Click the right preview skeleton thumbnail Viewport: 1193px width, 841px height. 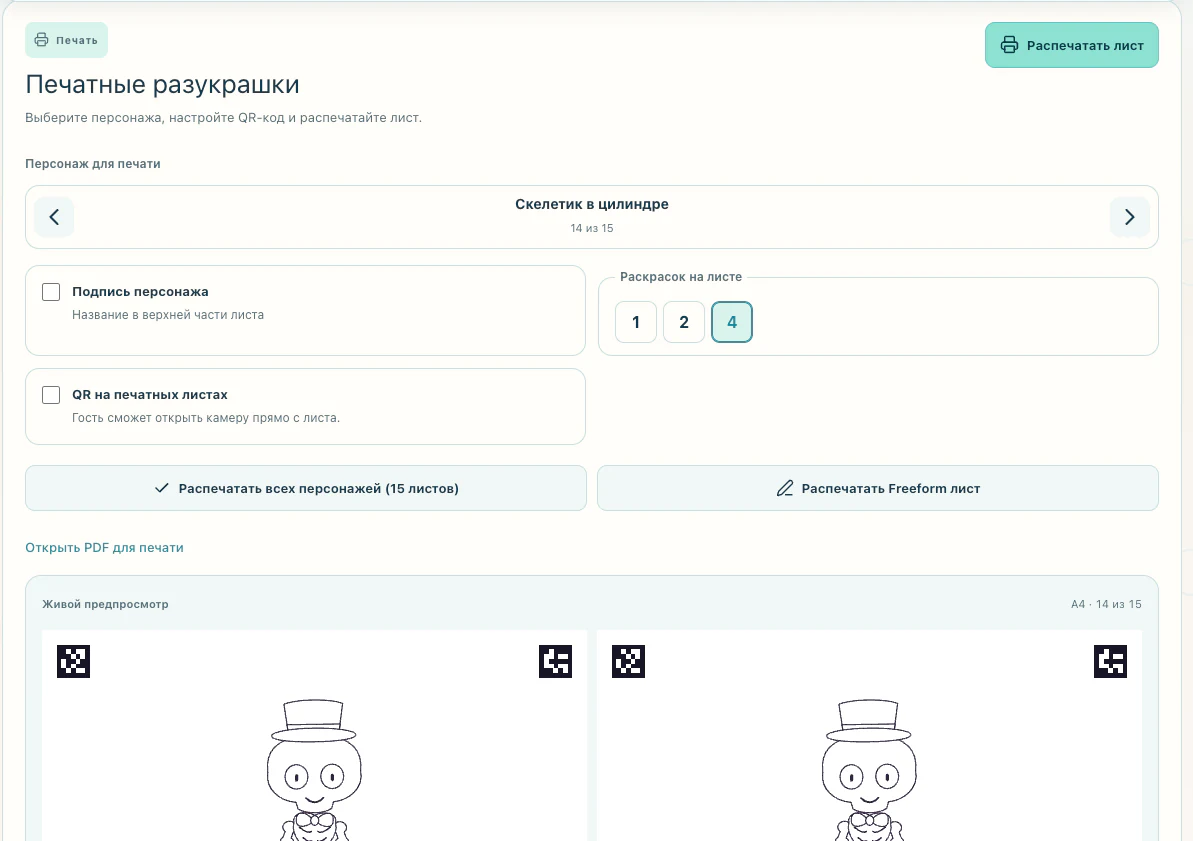[x=869, y=769]
